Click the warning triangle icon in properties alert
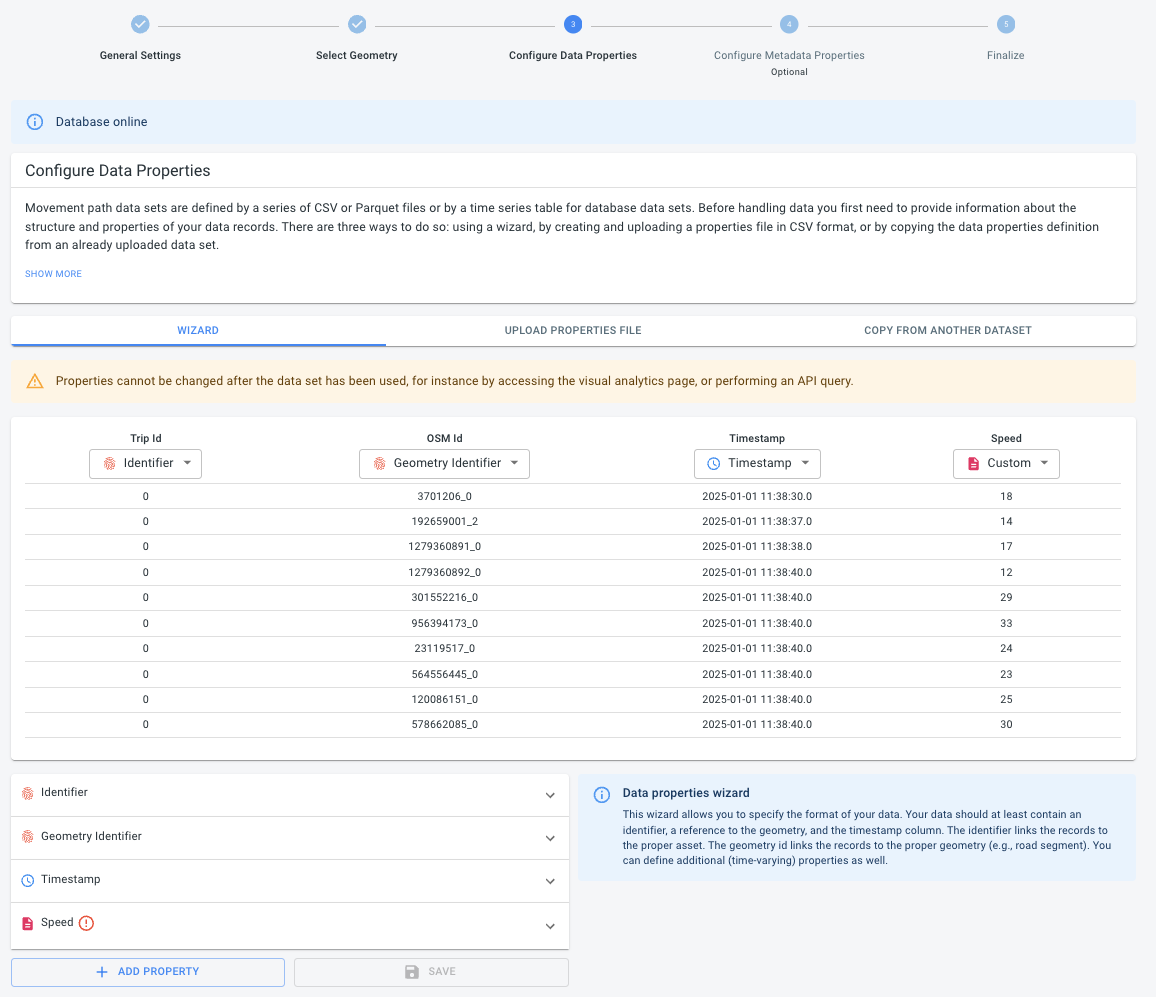This screenshot has height=997, width=1156. [35, 381]
